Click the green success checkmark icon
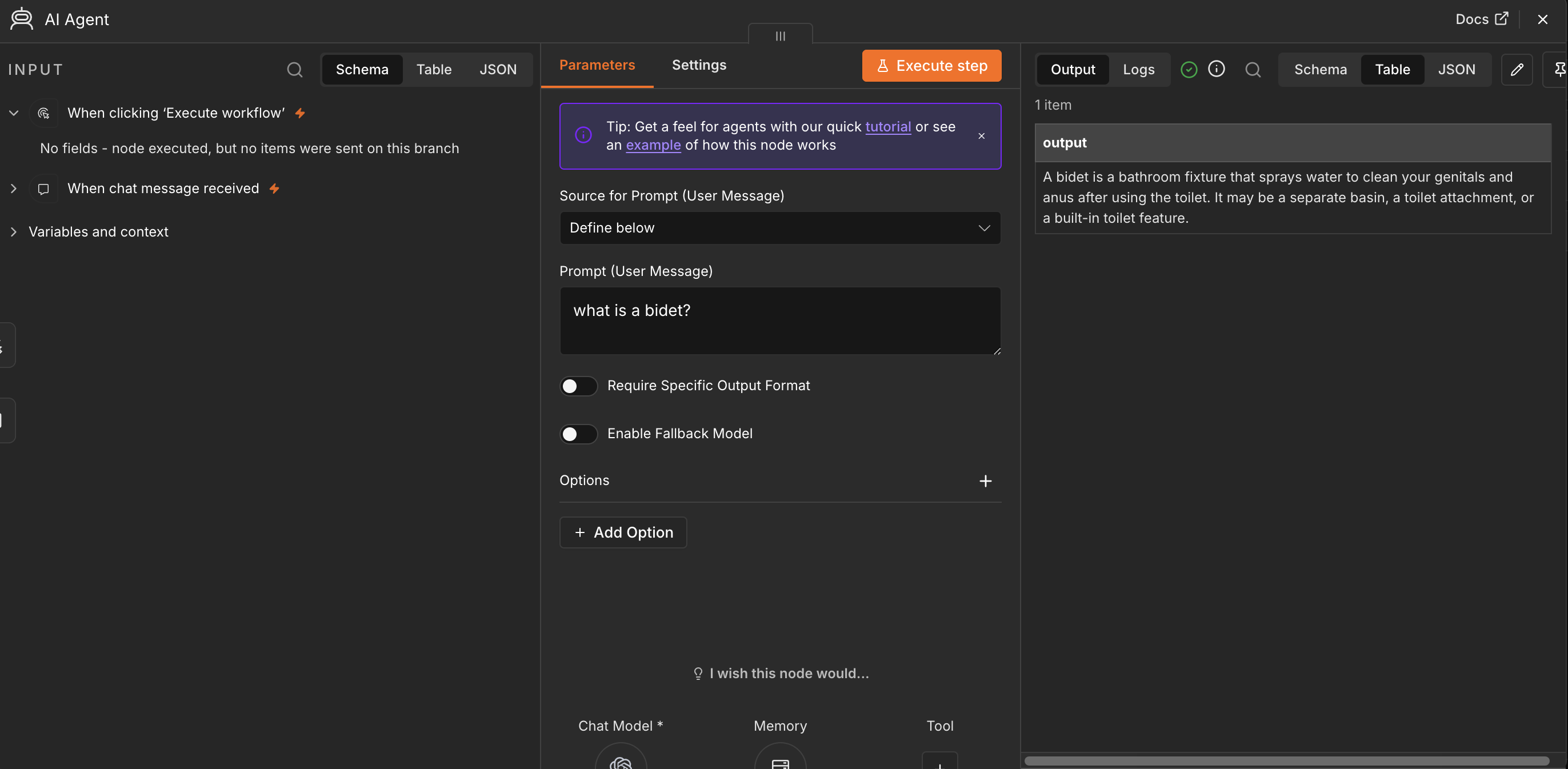Image resolution: width=1568 pixels, height=769 pixels. point(1188,69)
